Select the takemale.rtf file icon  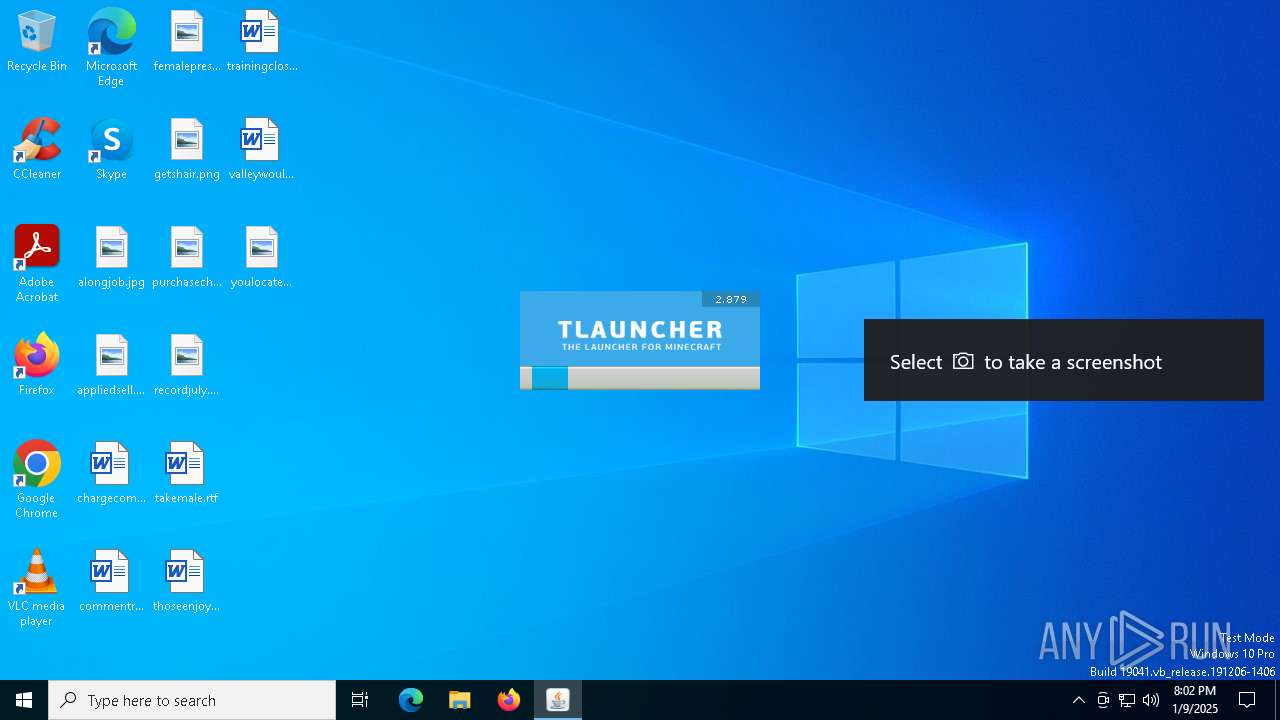point(187,474)
